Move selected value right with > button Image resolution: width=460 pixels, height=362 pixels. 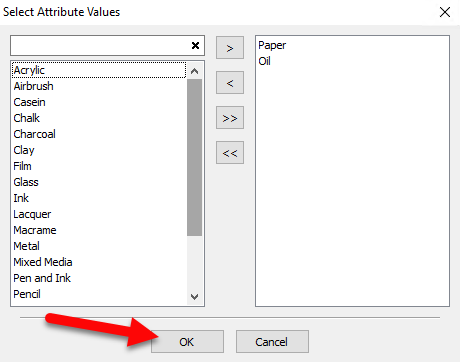coord(230,48)
